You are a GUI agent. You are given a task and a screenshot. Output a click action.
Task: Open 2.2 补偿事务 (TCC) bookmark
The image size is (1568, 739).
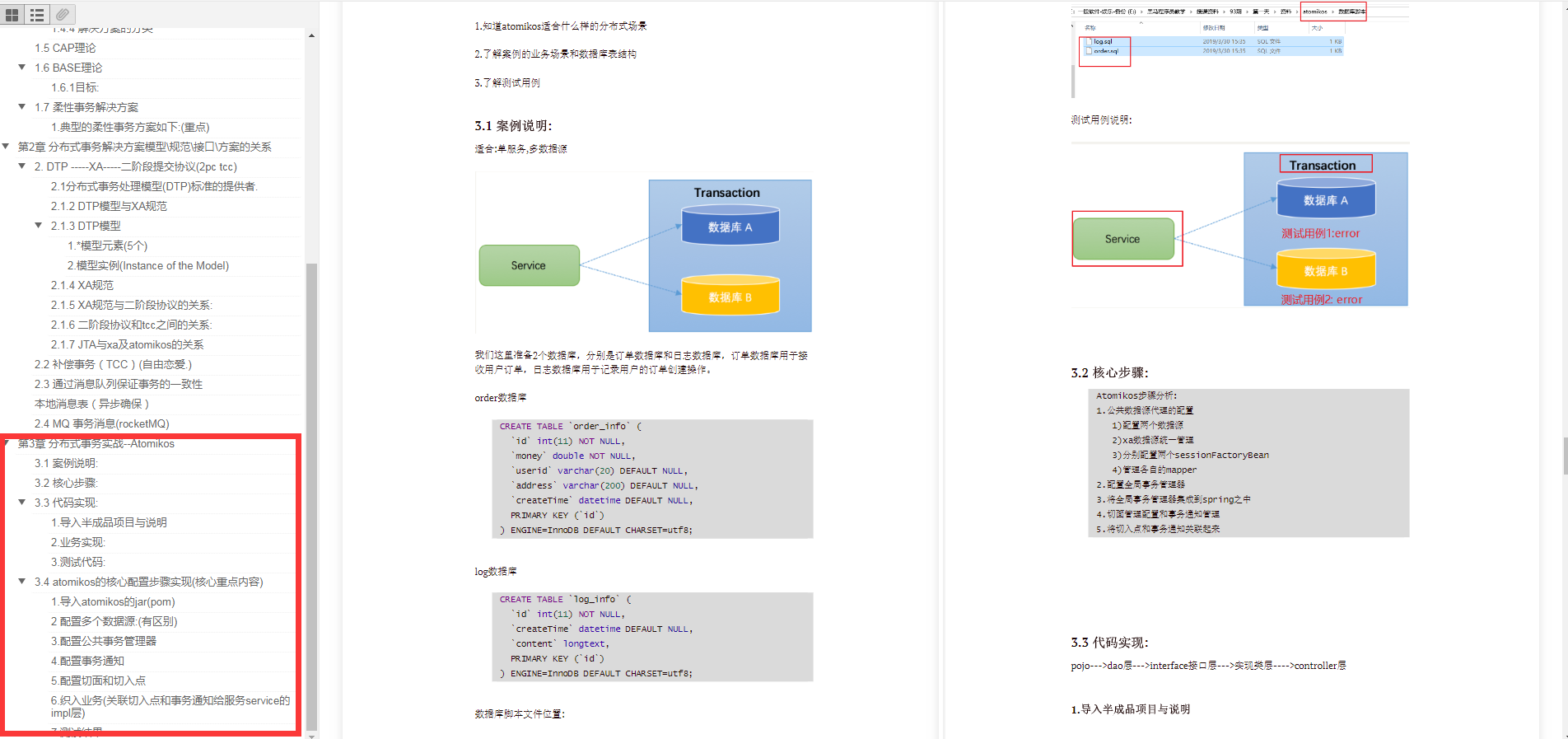[x=113, y=364]
